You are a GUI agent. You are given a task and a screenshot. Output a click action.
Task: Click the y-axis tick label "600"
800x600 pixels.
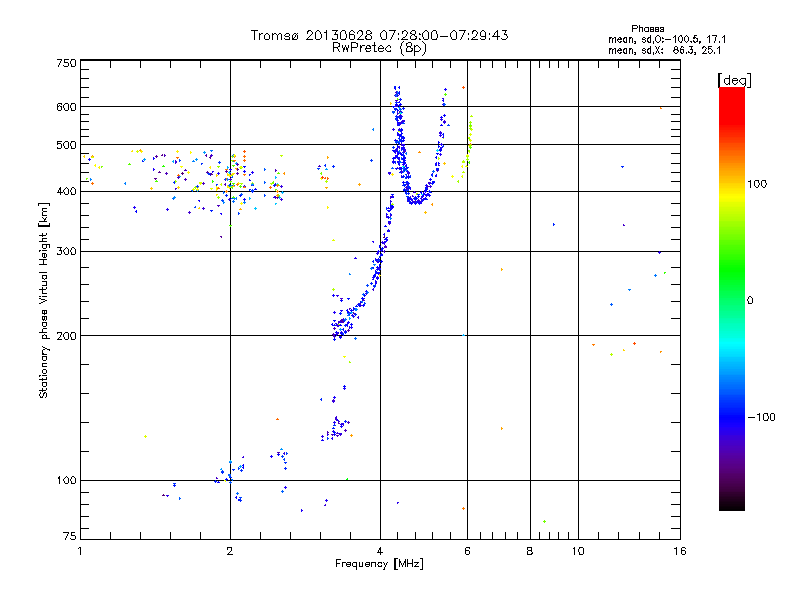click(x=66, y=107)
